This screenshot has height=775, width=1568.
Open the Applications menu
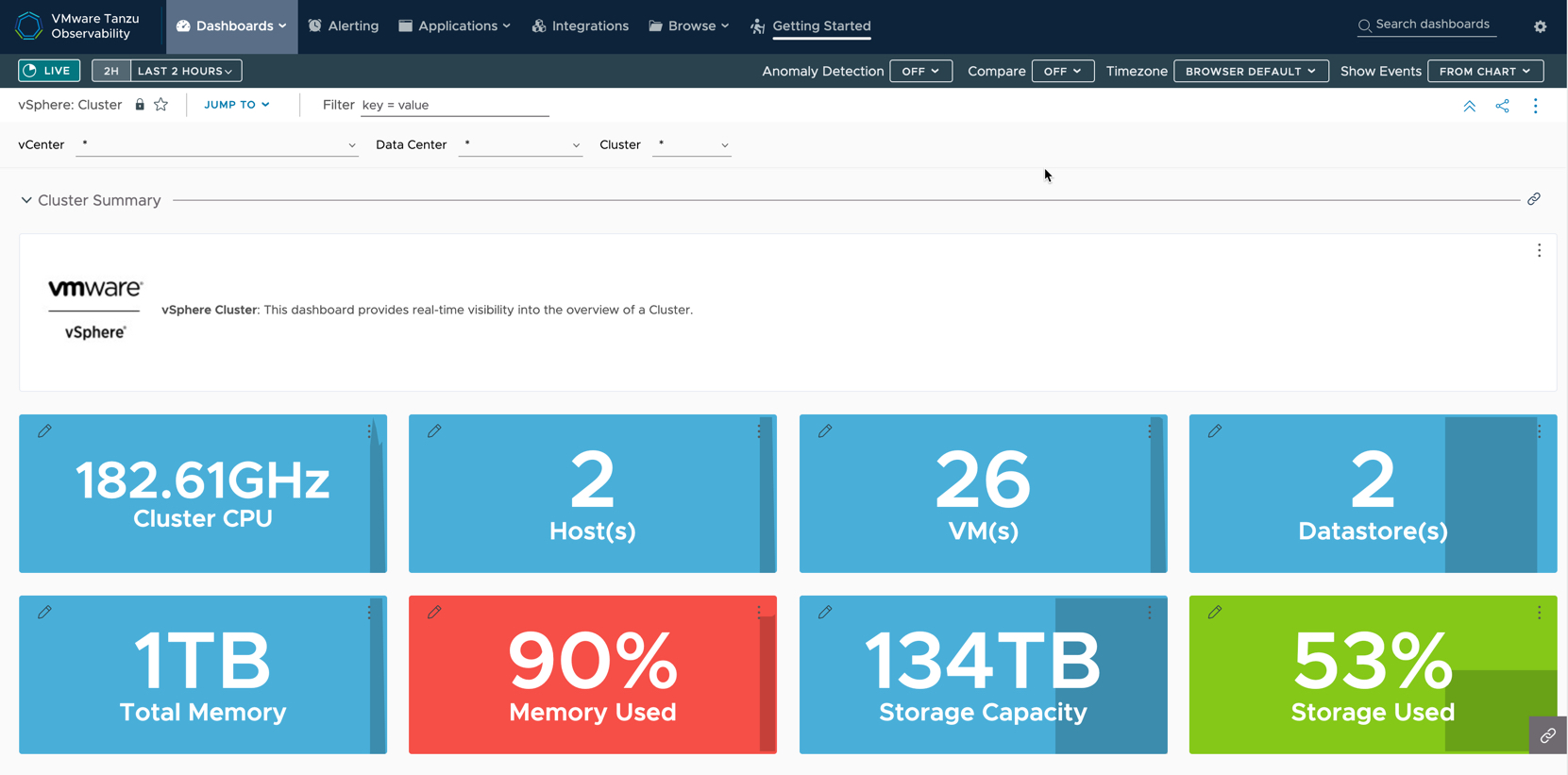tap(455, 26)
